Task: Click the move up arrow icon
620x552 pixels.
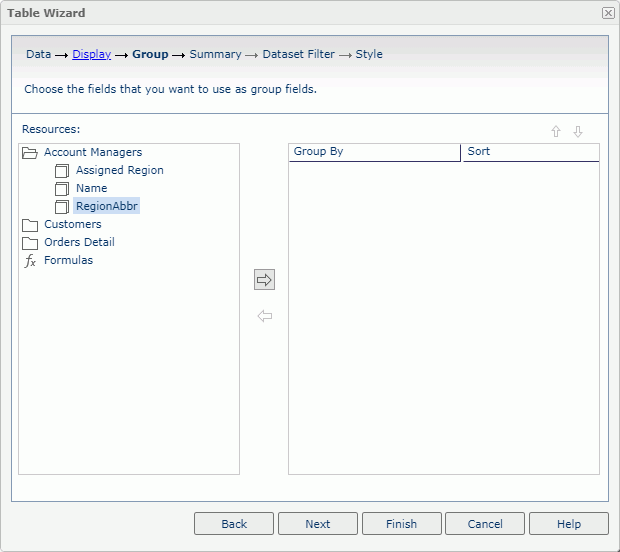Action: coord(556,132)
